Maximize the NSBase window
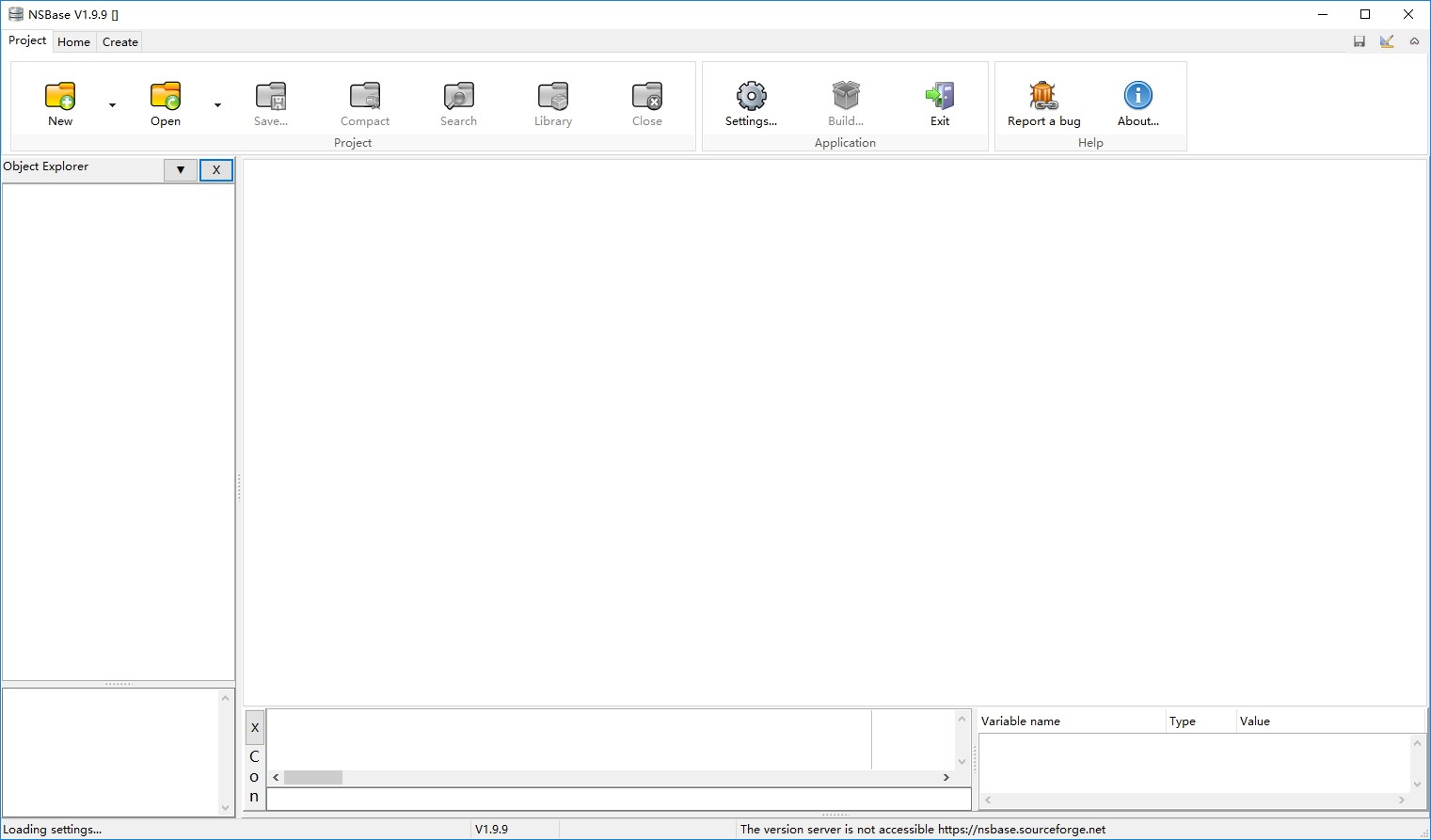This screenshot has height=840, width=1431. 1365,14
